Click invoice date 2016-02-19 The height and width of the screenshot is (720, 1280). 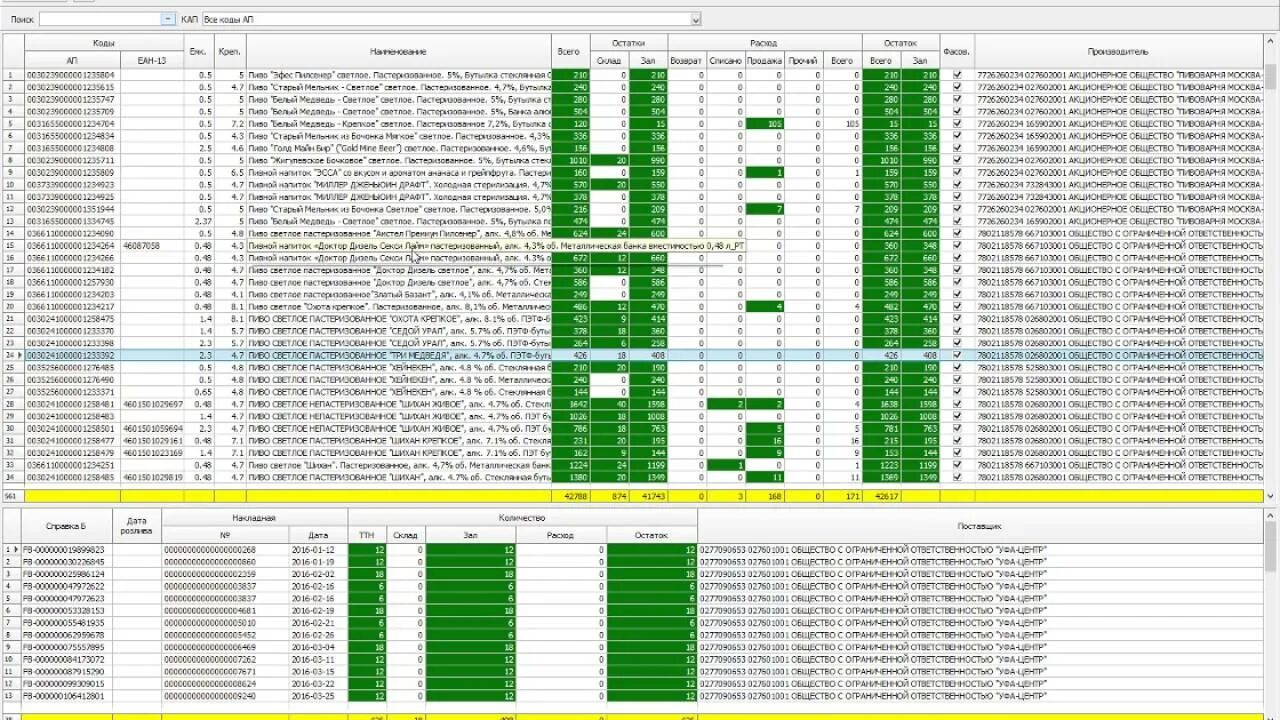[x=318, y=610]
